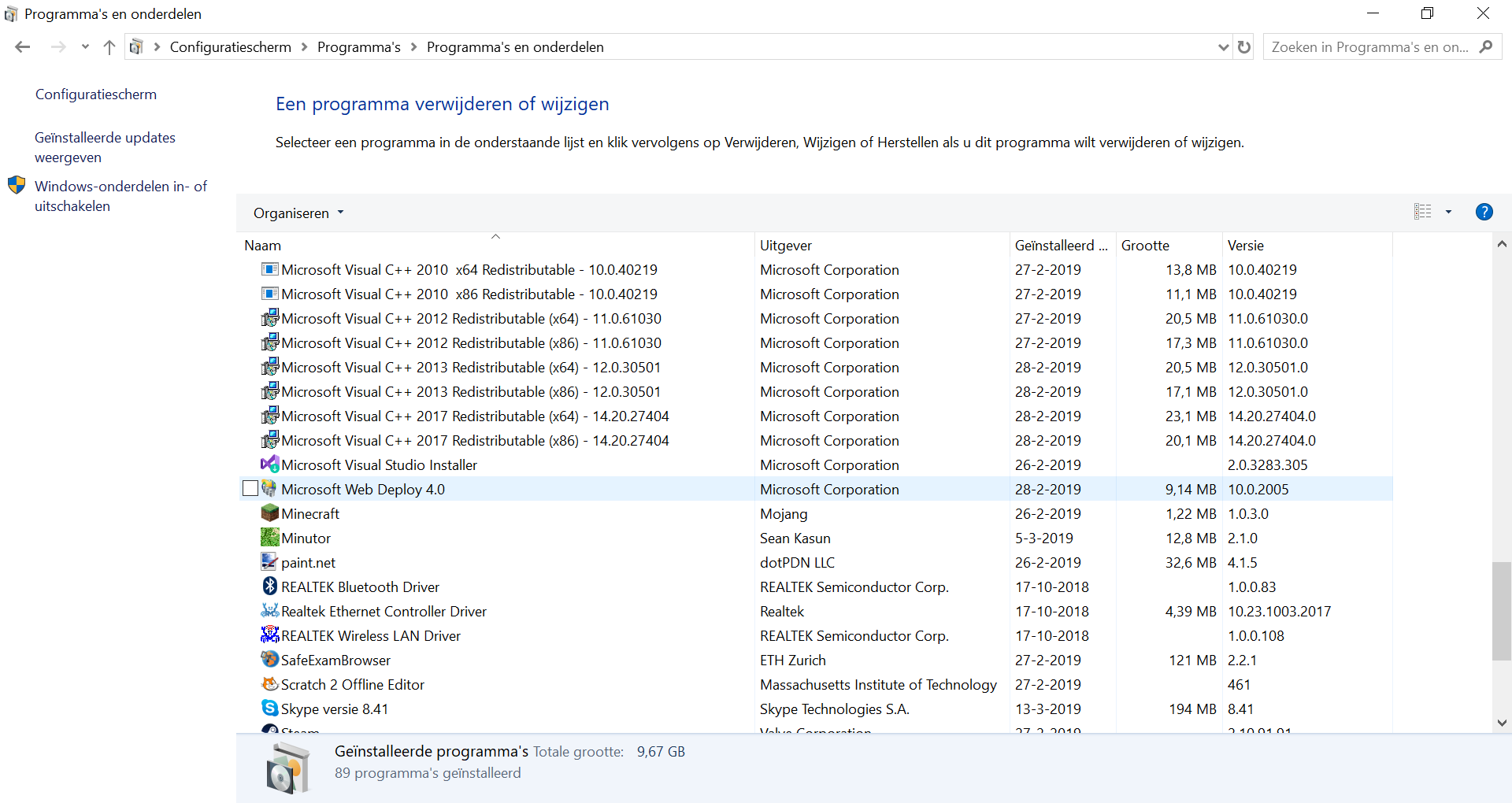Click icon of Visual C++ 2010 x86 Redistributable
Viewport: 1512px width, 803px height.
[269, 294]
